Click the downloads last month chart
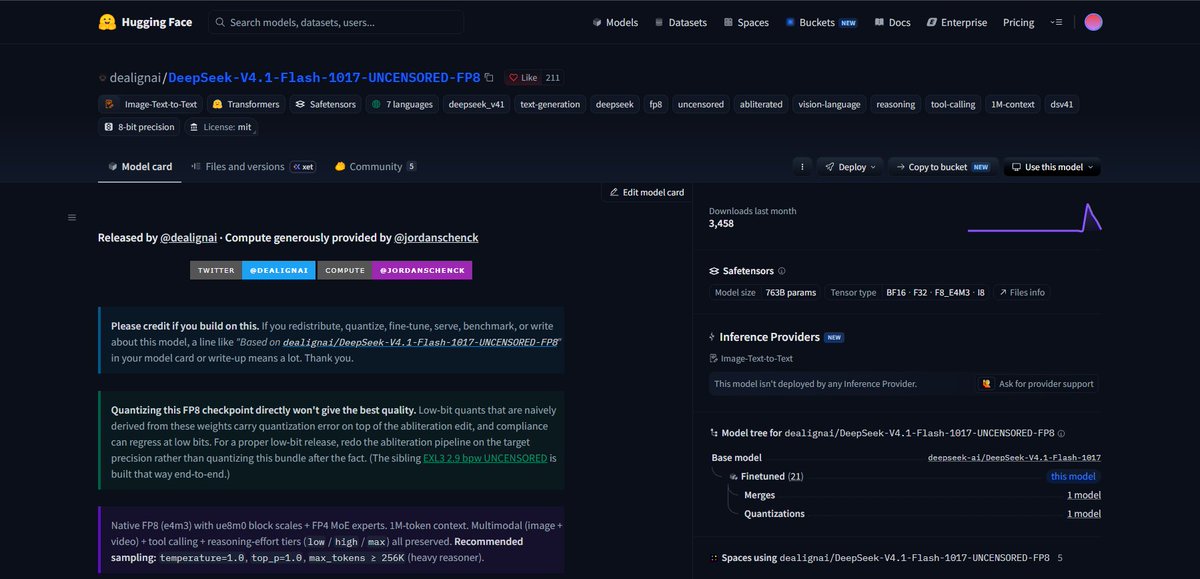Screen dimensions: 1200x579 pos(1034,218)
